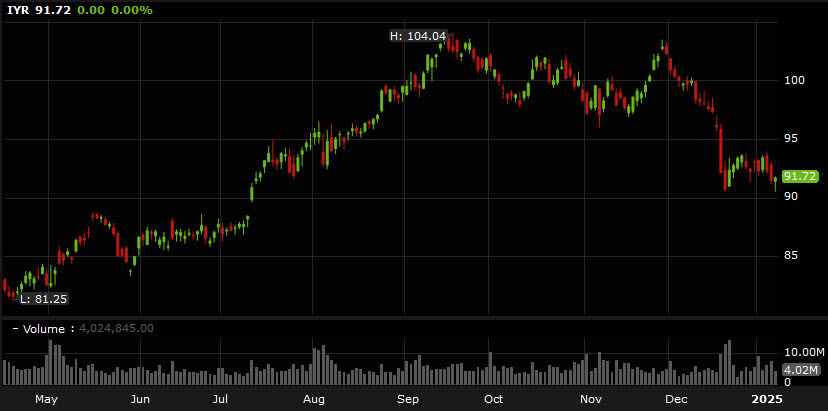This screenshot has height=411, width=828.
Task: Click the green 91.72 current price tag
Action: click(801, 176)
